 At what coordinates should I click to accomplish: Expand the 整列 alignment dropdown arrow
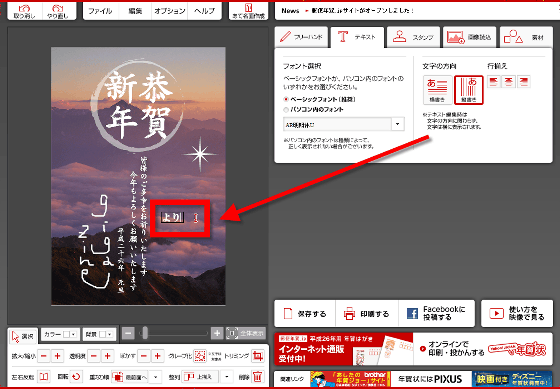[226, 376]
